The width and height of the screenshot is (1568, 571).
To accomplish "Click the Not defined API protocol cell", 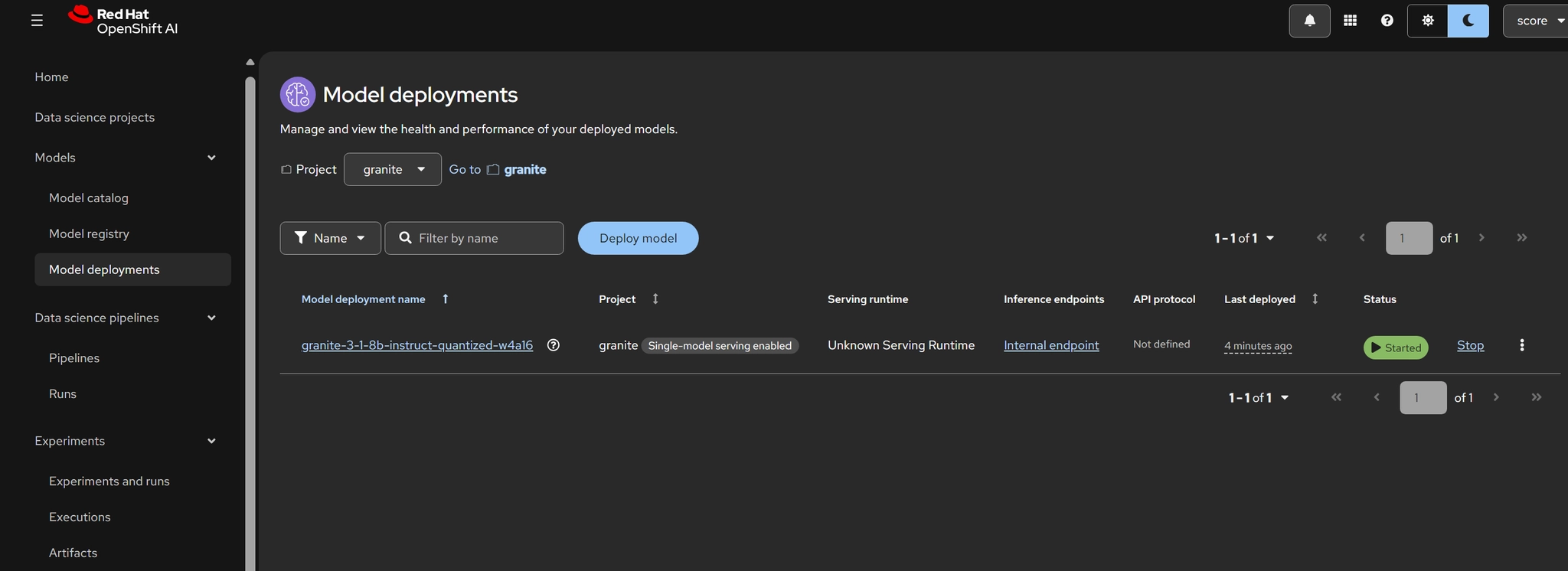I will click(x=1161, y=344).
